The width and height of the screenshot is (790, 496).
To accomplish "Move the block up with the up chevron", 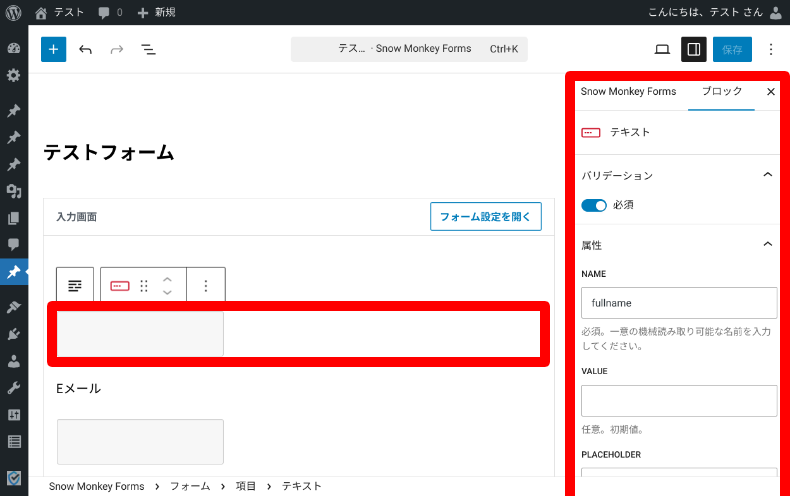I will tap(167, 279).
